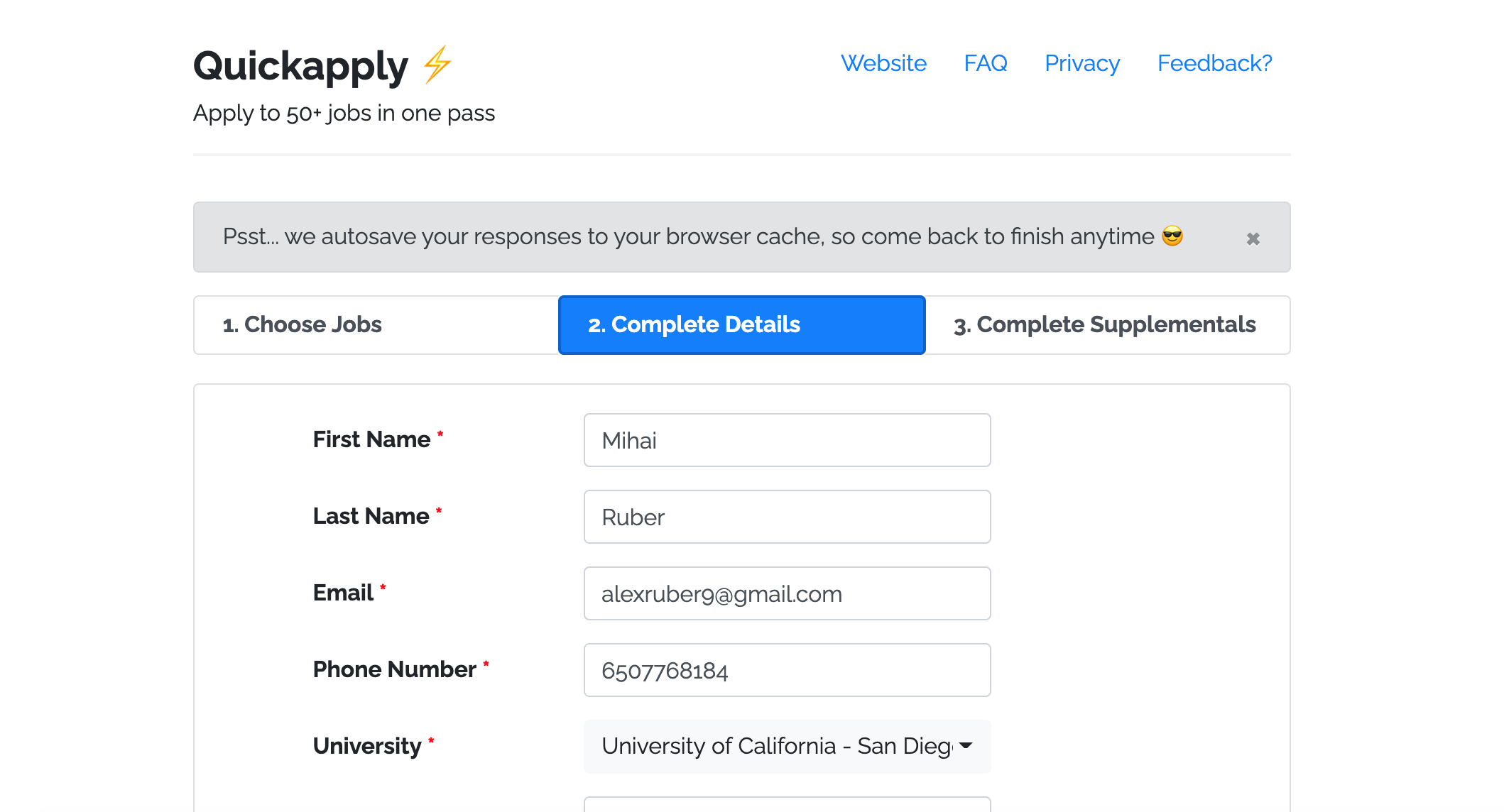Open the Complete Supplementals tab
The width and height of the screenshot is (1504, 812).
tap(1106, 324)
